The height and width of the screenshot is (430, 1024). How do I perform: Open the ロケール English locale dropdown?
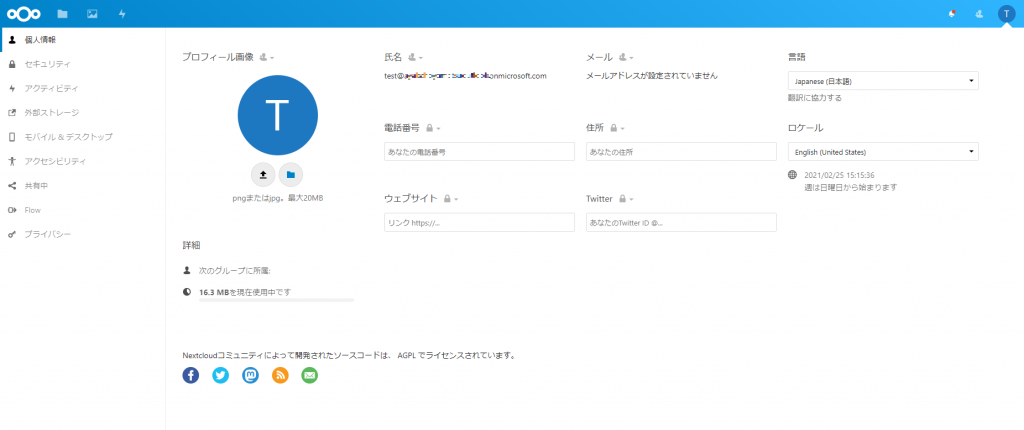point(883,152)
